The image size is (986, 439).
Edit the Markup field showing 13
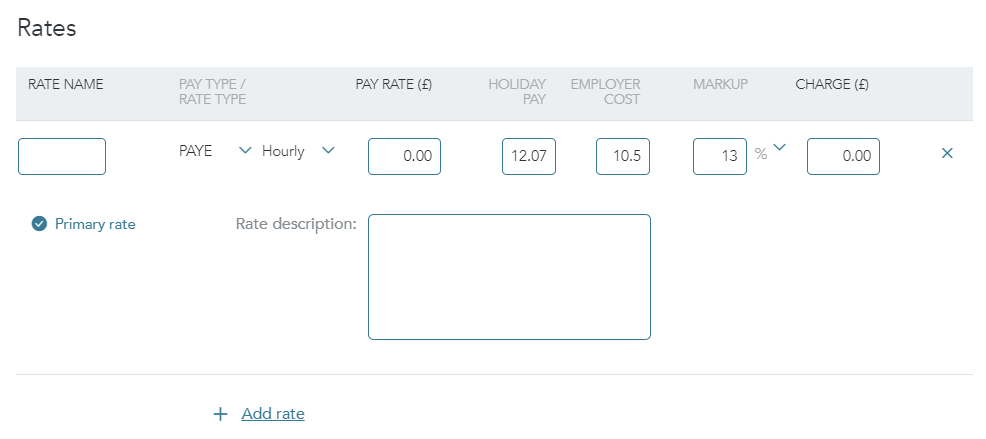click(719, 156)
